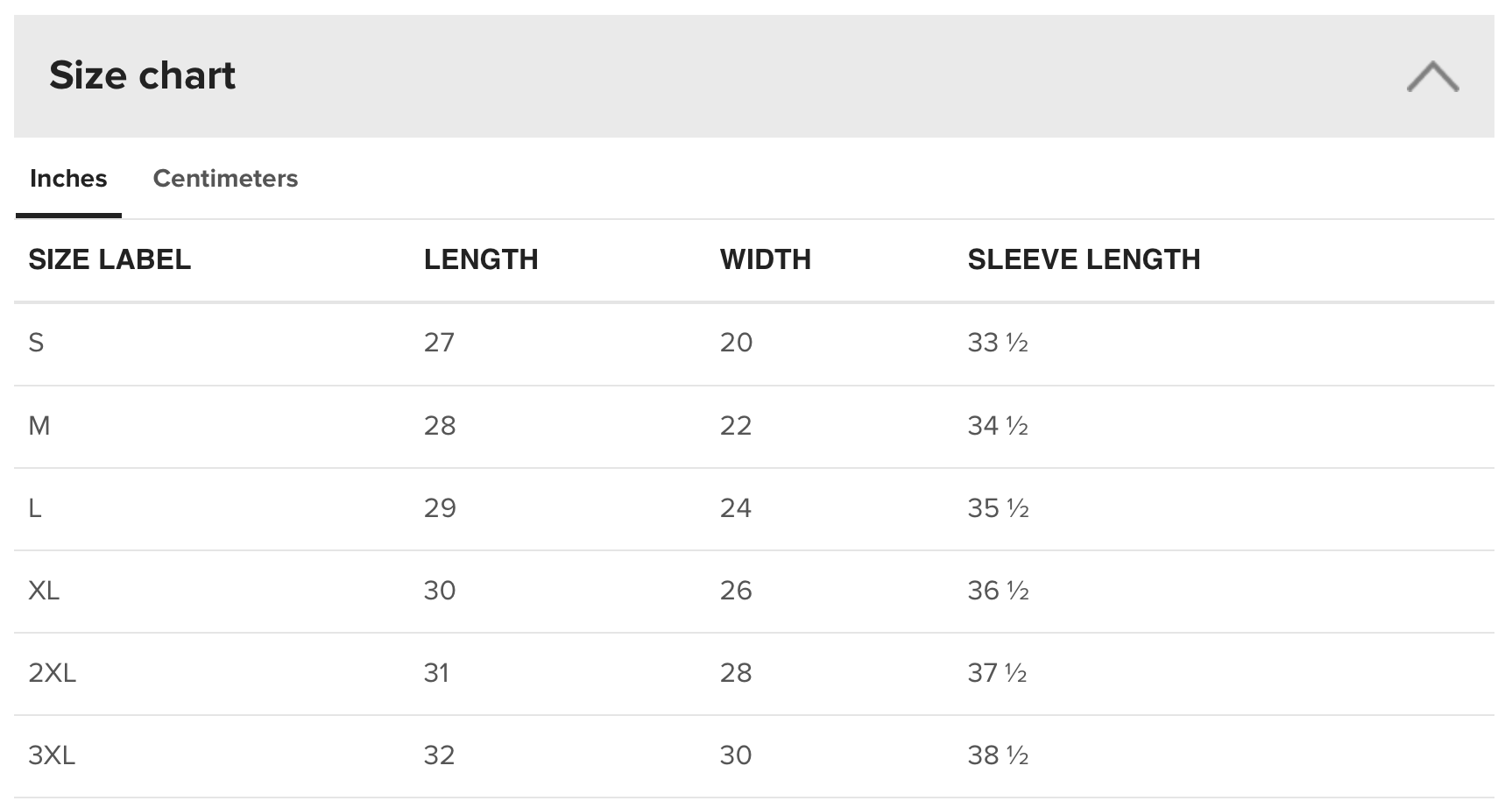The image size is (1512, 801).
Task: Click the SIZE LABEL column header
Action: click(x=110, y=259)
